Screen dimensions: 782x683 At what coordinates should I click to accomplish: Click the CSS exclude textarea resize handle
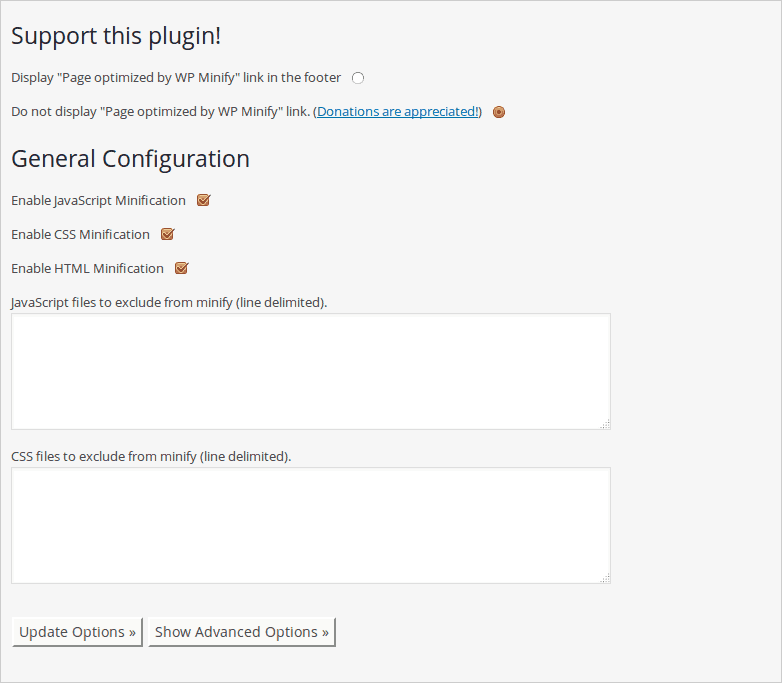(605, 578)
